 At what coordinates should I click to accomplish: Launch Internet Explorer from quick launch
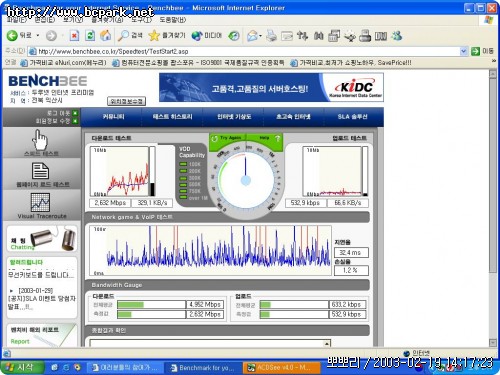(66, 367)
